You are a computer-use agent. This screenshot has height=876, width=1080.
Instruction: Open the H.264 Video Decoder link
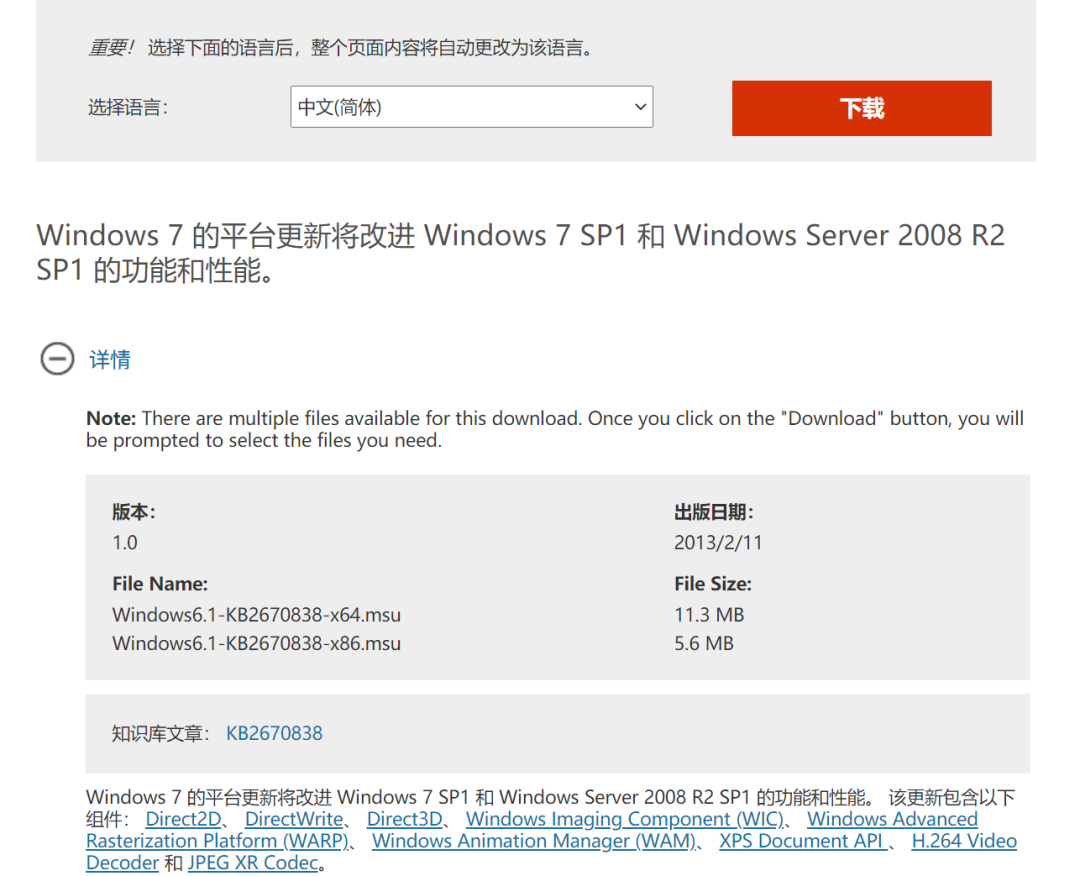click(964, 841)
